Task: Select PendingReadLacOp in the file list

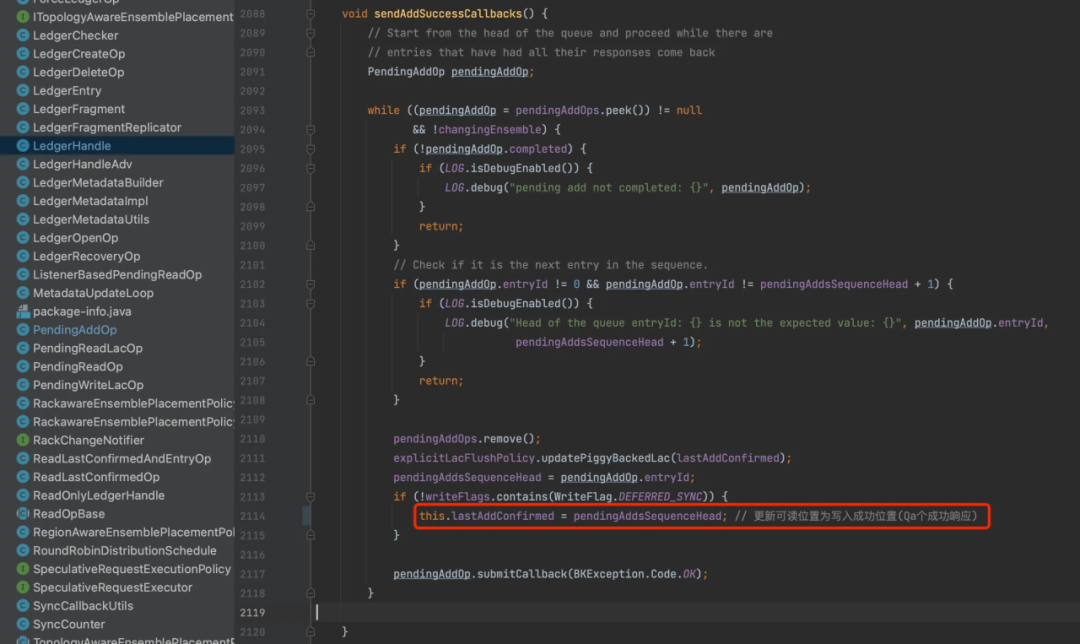Action: 87,349
